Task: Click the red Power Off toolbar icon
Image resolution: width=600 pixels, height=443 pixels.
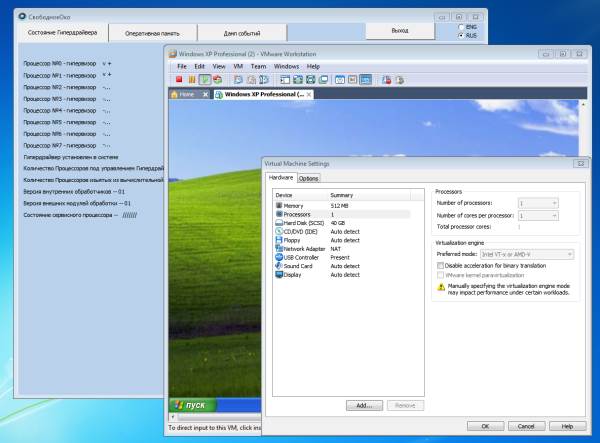Action: (179, 80)
